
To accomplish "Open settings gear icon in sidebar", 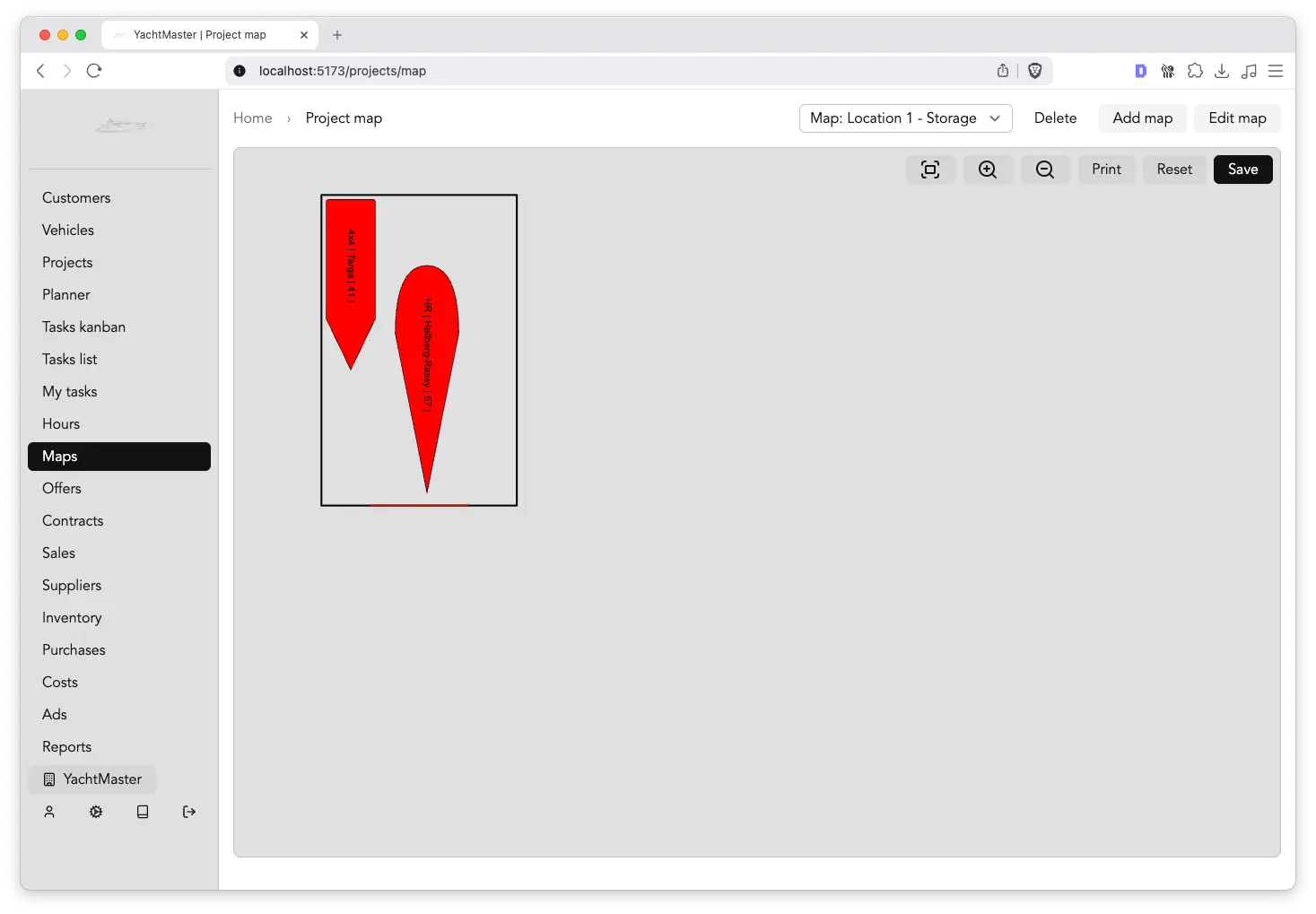I will [96, 812].
